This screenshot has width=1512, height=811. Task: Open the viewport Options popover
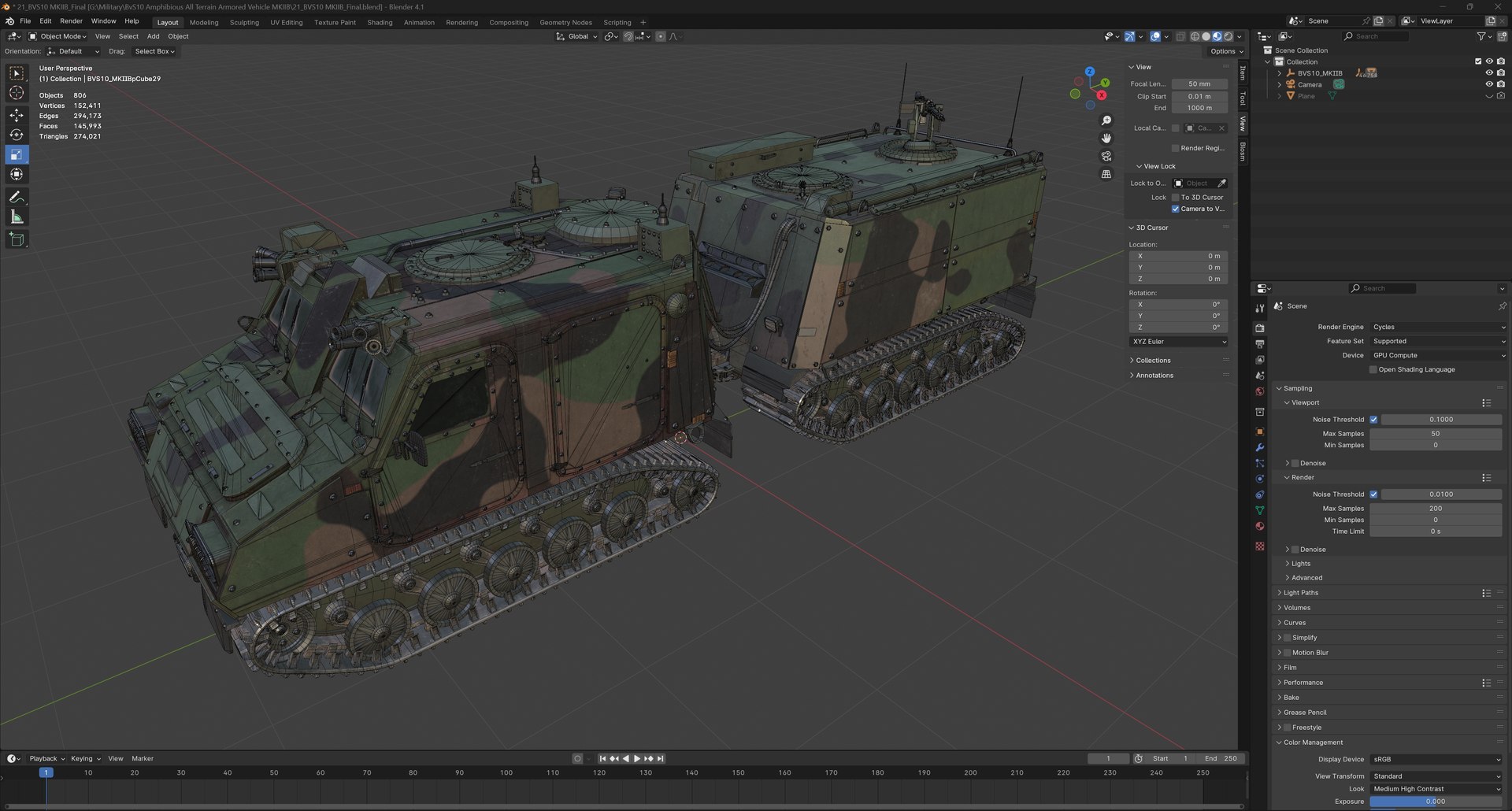pos(1226,51)
